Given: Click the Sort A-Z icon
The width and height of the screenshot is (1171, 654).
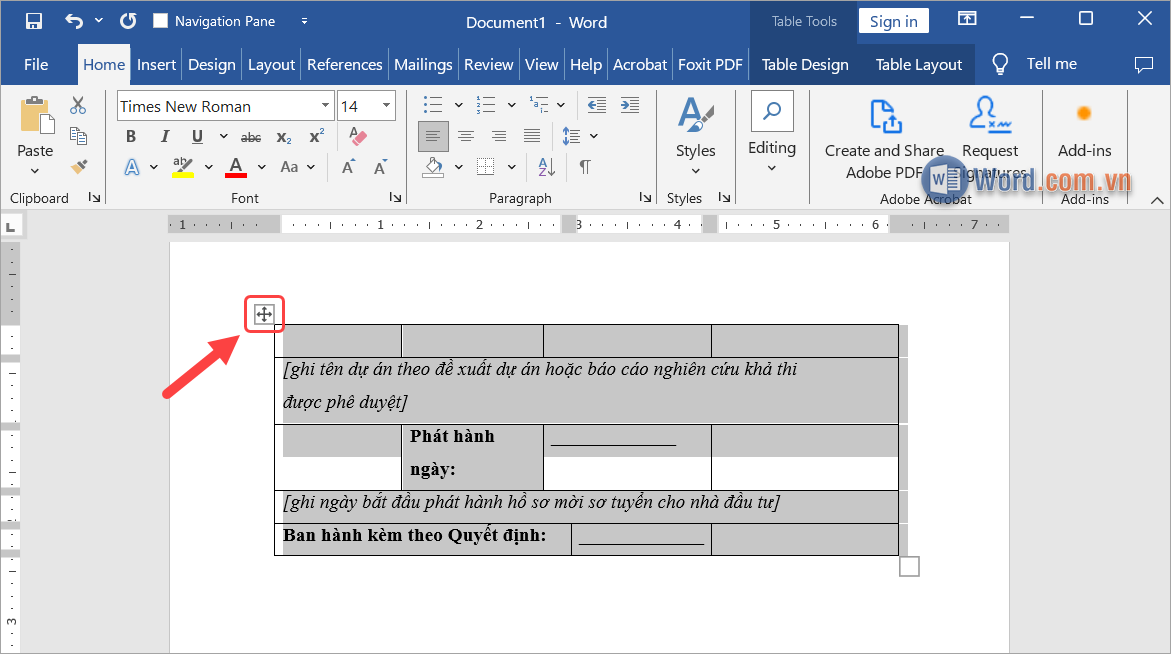Looking at the screenshot, I should pos(546,166).
